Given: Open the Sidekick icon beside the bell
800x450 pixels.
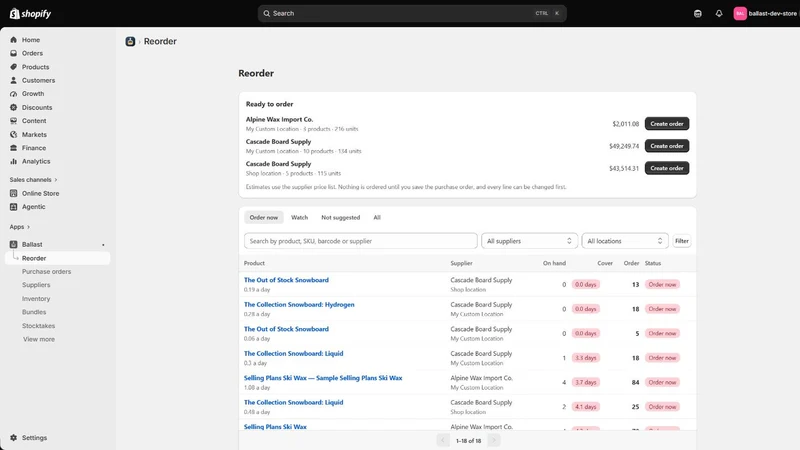Looking at the screenshot, I should (x=697, y=14).
